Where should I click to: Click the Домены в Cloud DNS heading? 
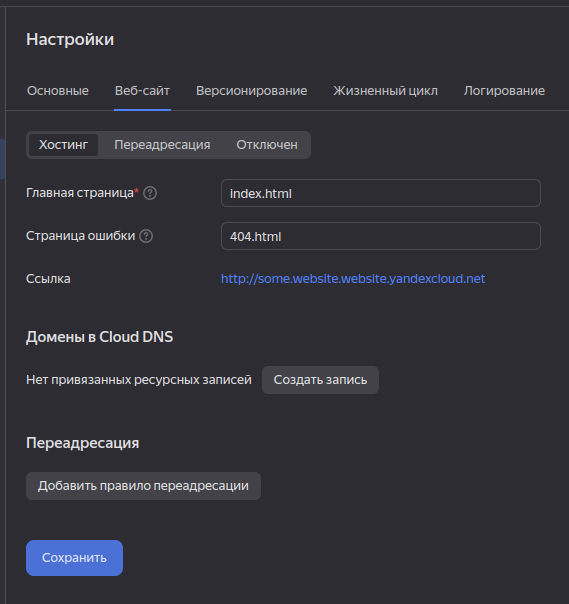point(99,337)
